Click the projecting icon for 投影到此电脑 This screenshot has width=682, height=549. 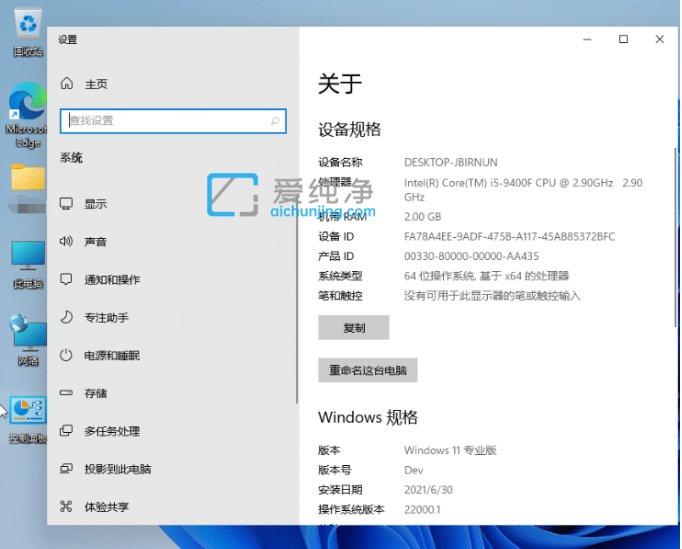coord(67,469)
